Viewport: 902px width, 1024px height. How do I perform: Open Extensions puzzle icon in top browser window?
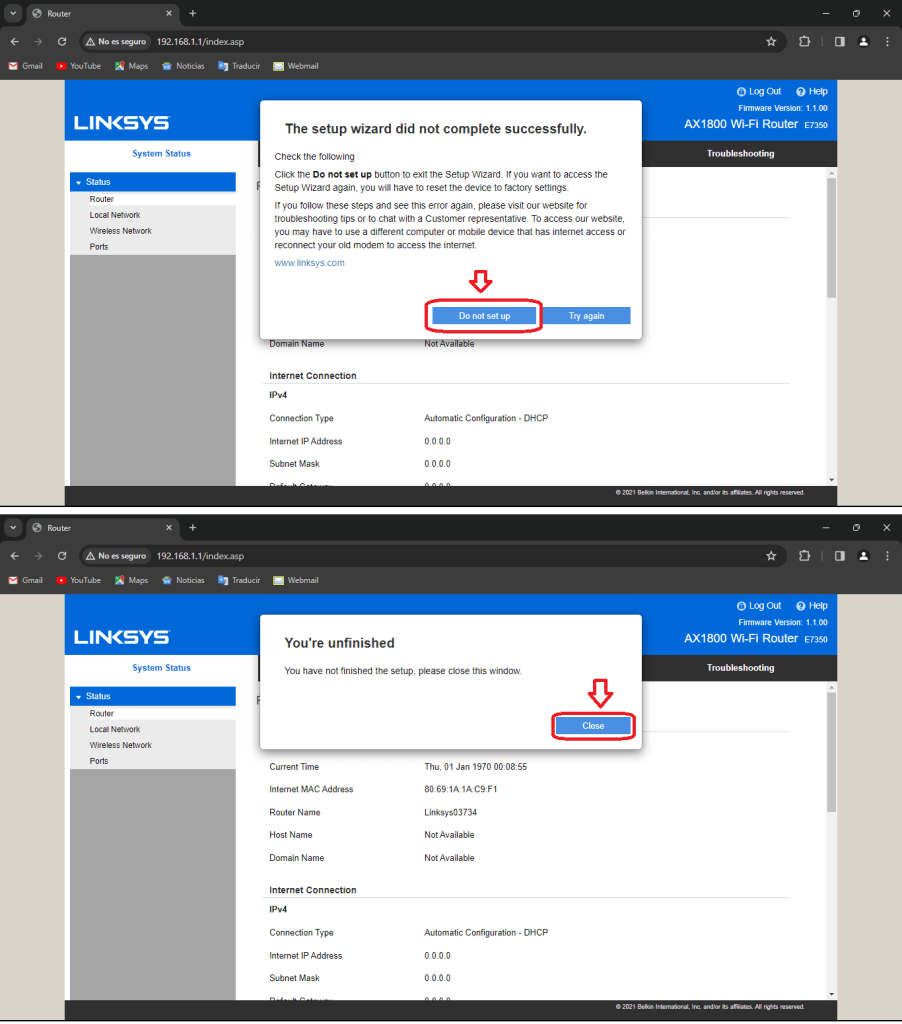(x=805, y=42)
